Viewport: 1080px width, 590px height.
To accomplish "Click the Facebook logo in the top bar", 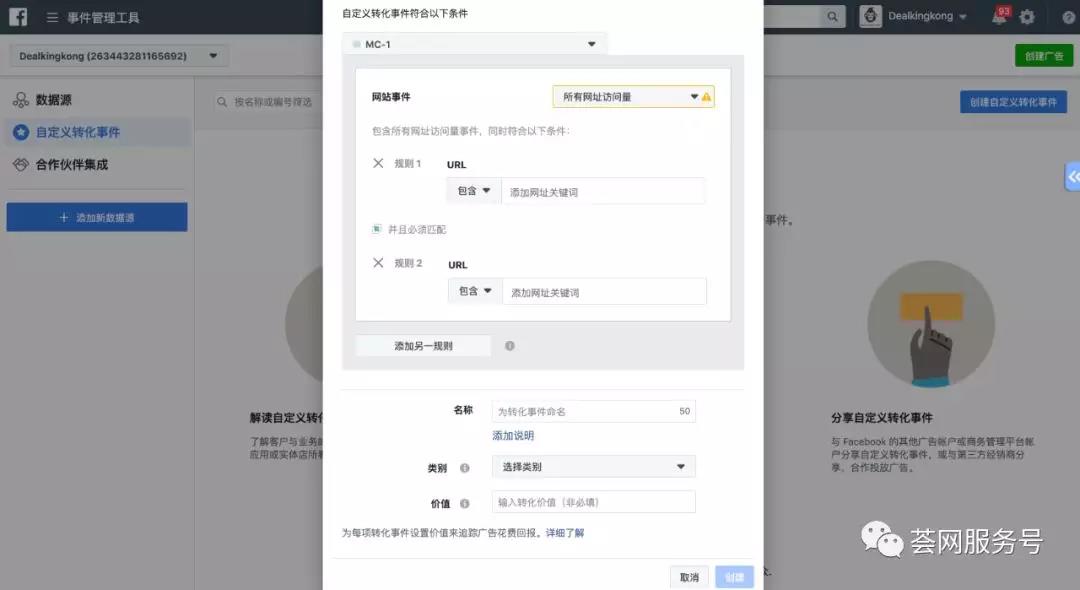I will (x=17, y=16).
